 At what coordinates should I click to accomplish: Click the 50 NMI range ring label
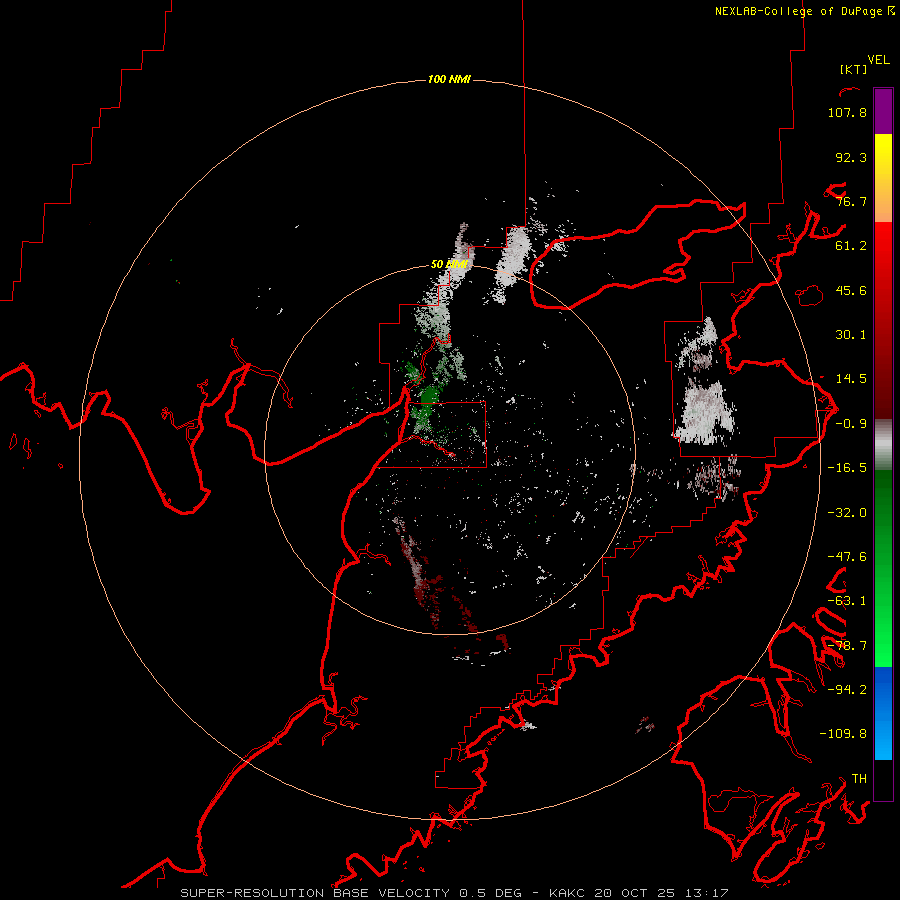pyautogui.click(x=449, y=264)
